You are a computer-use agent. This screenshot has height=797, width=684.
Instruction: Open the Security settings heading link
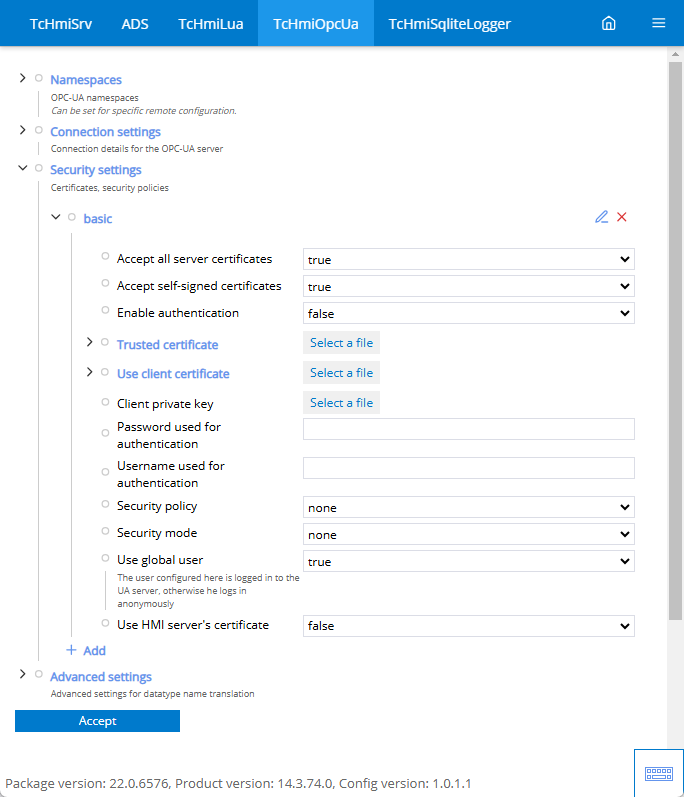(96, 170)
